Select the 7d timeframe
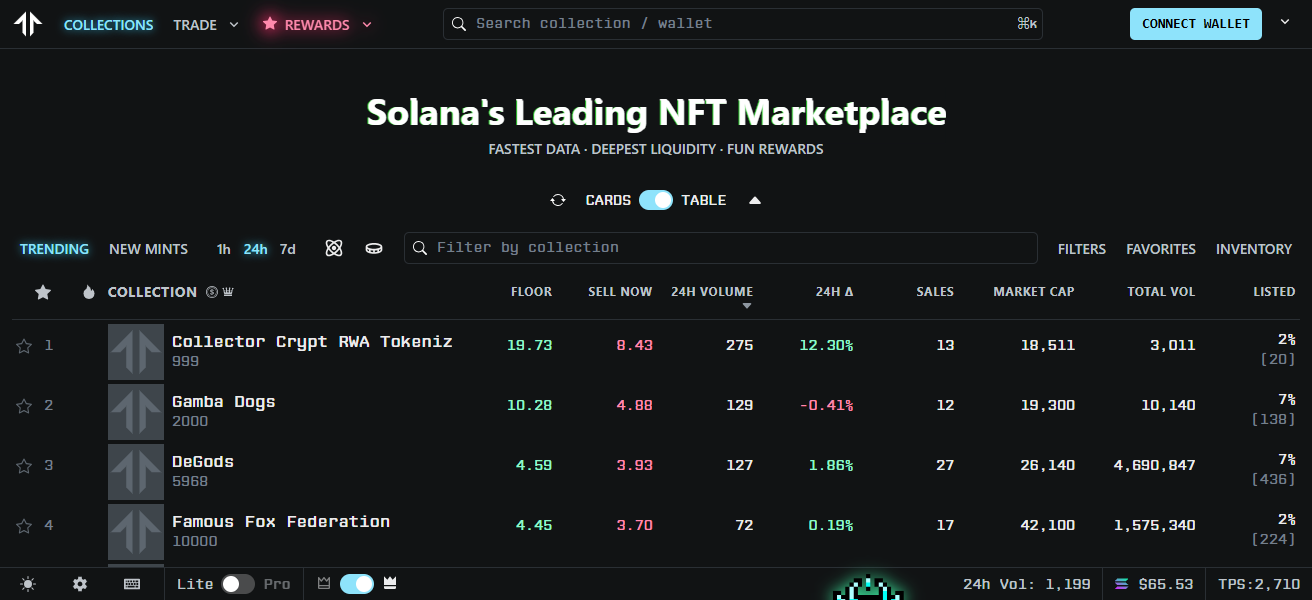This screenshot has width=1312, height=600. pos(288,249)
